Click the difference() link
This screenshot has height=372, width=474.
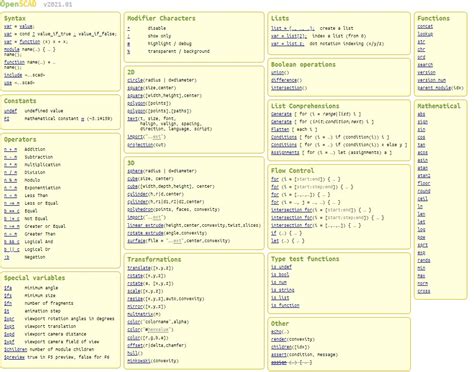284,80
